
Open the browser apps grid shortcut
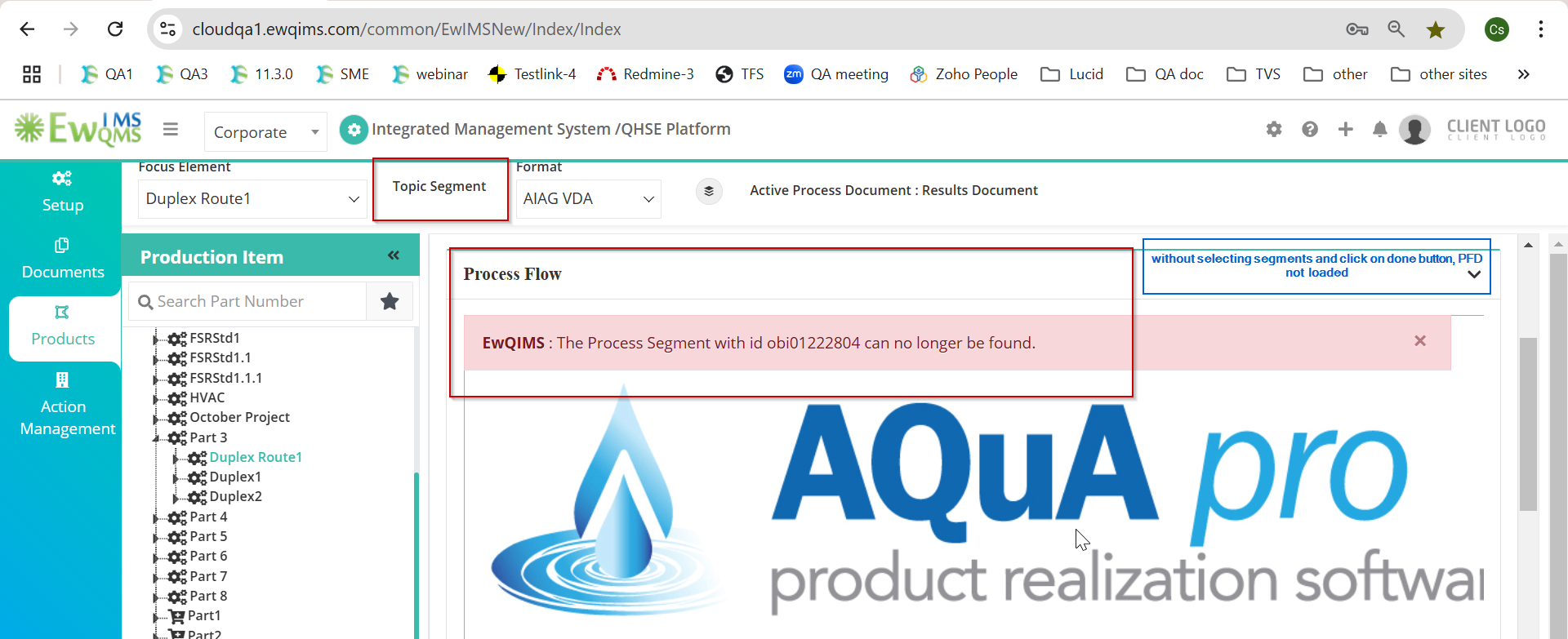click(32, 74)
